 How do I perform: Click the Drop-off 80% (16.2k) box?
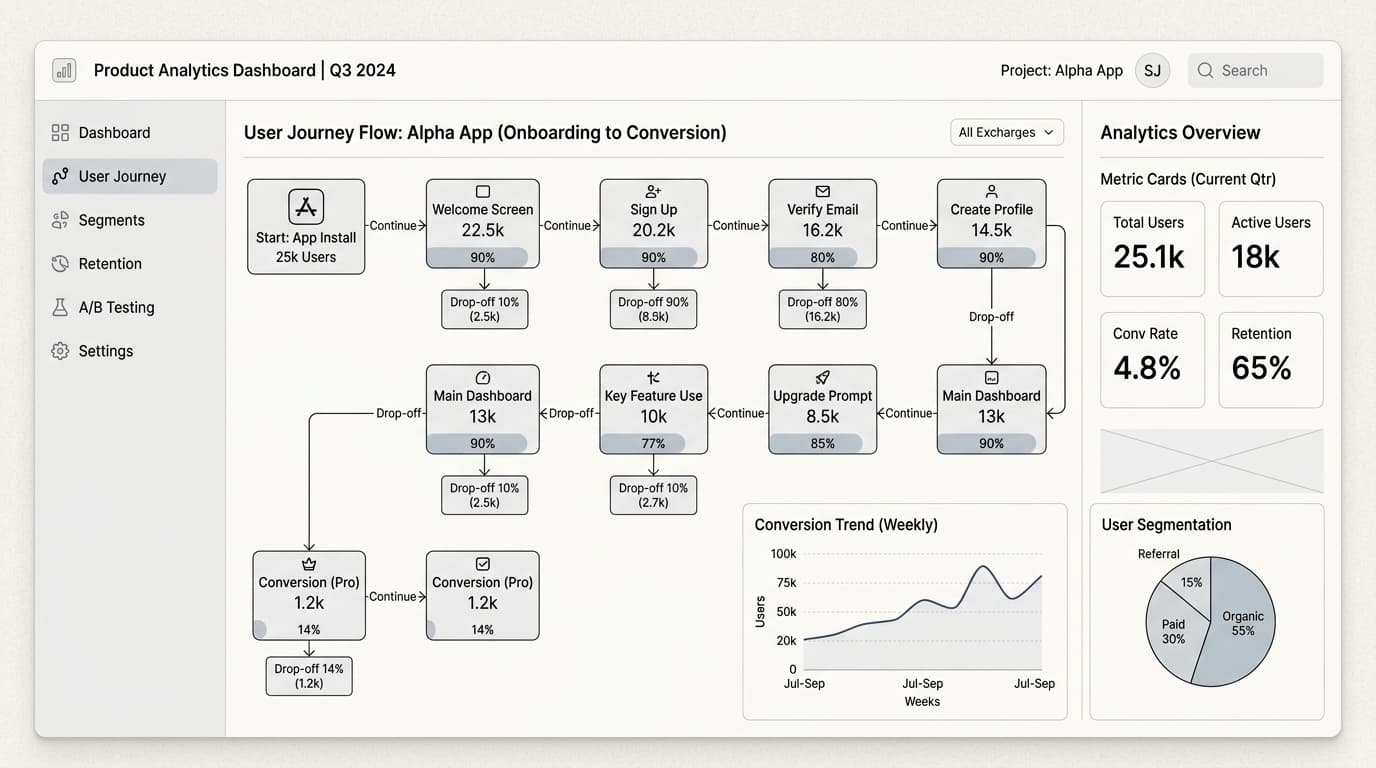point(822,309)
